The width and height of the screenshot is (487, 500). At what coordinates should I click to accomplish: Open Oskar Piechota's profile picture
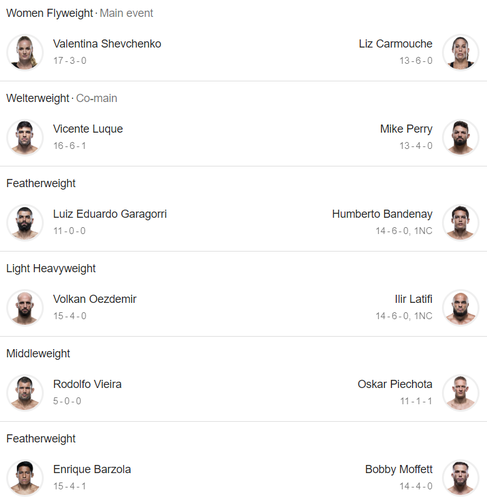(460, 392)
